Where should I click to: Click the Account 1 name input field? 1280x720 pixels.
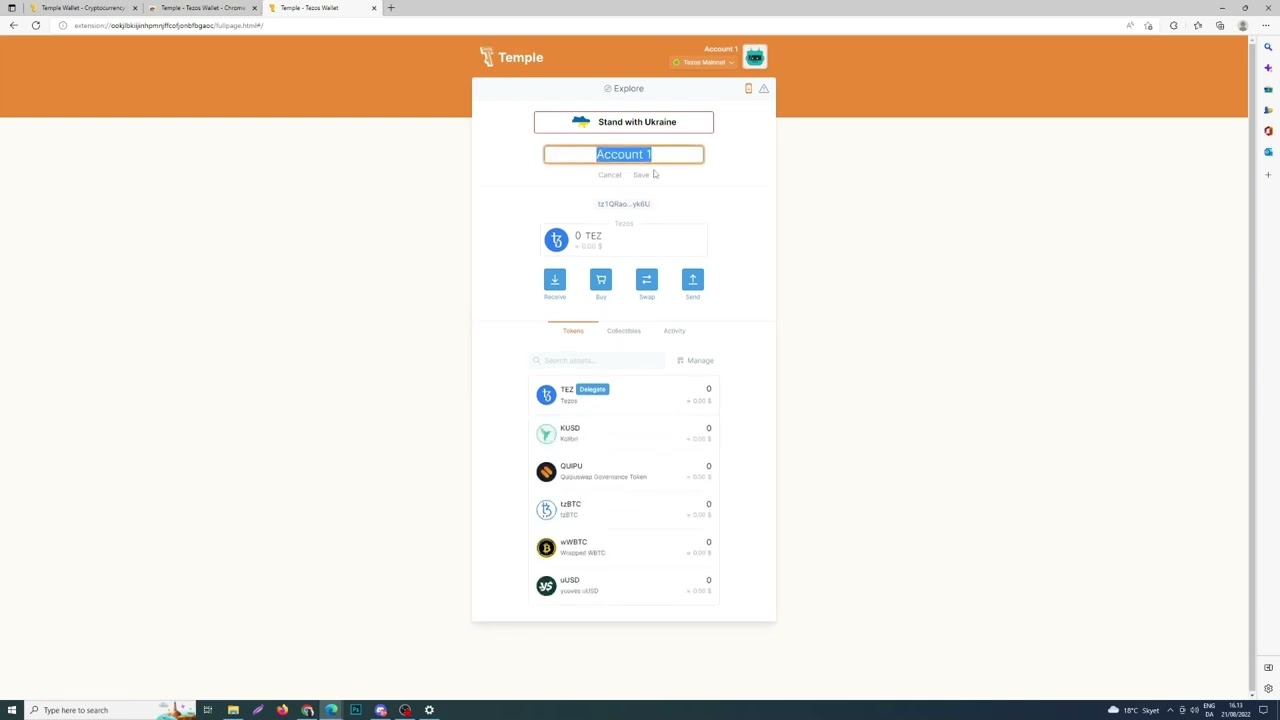(x=624, y=154)
